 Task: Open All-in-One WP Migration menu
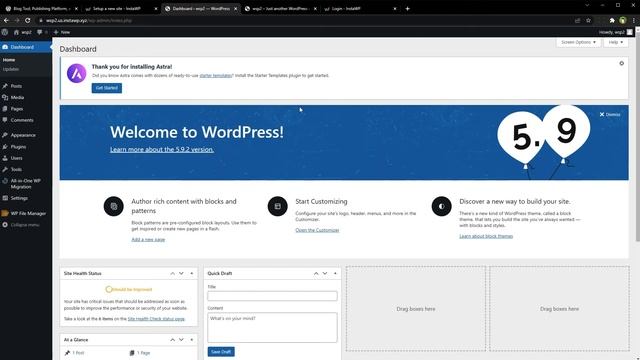pos(26,184)
